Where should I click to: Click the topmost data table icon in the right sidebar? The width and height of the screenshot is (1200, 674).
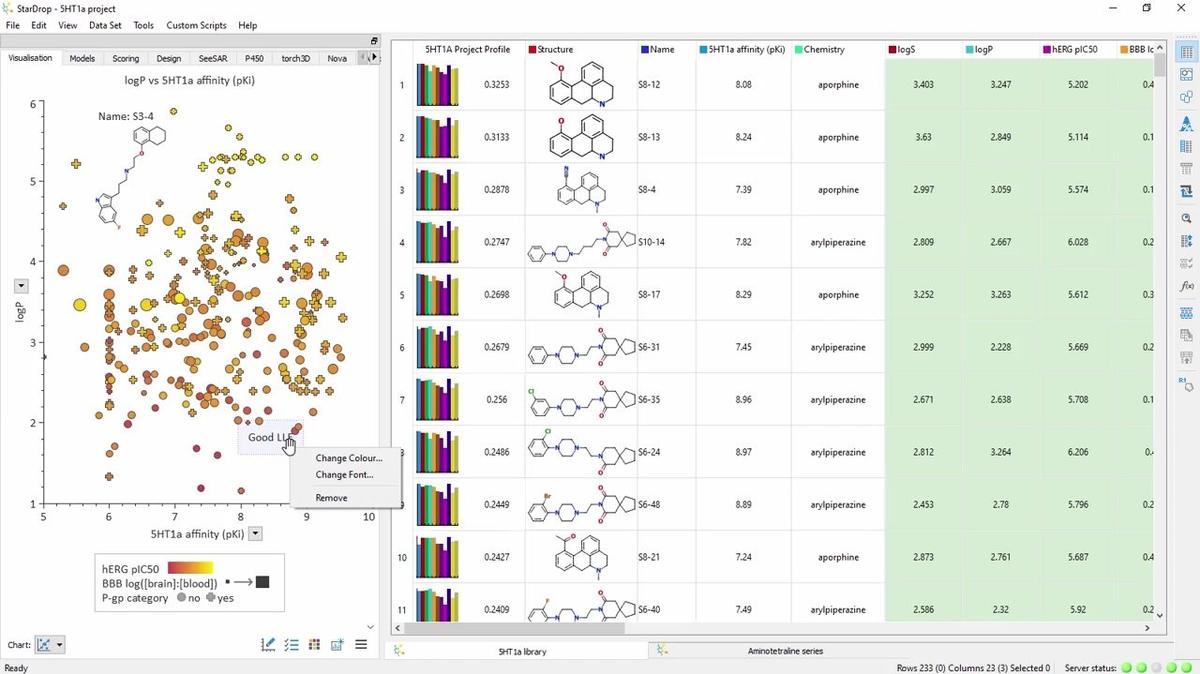coord(1186,50)
